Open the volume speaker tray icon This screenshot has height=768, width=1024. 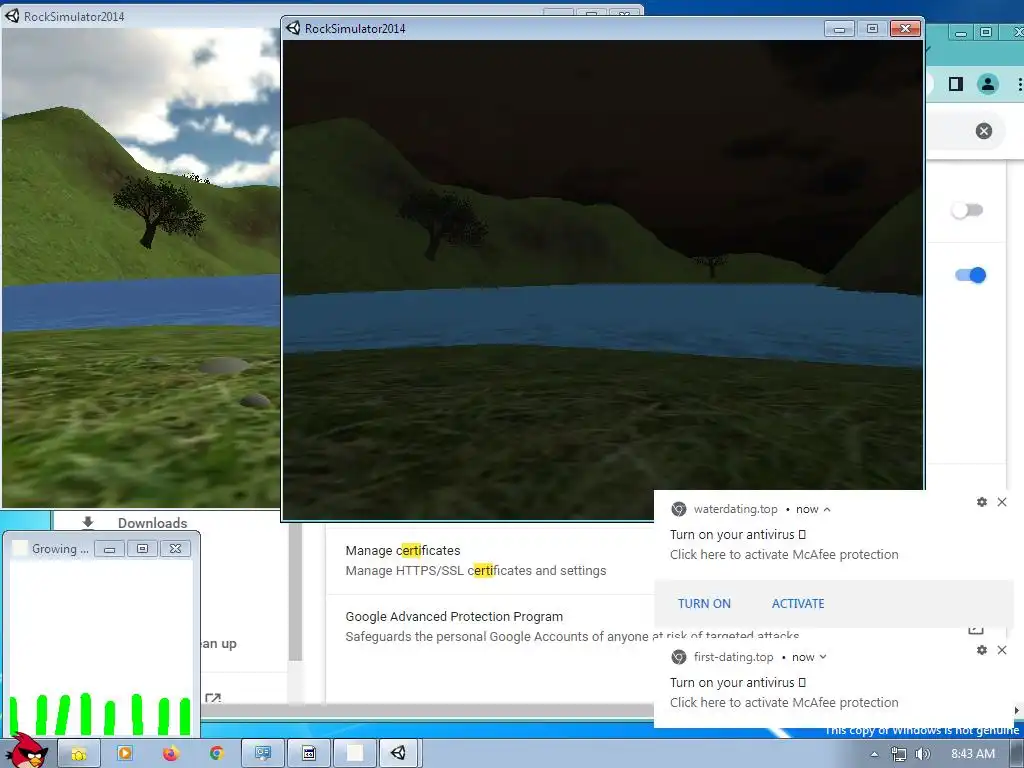(x=923, y=754)
